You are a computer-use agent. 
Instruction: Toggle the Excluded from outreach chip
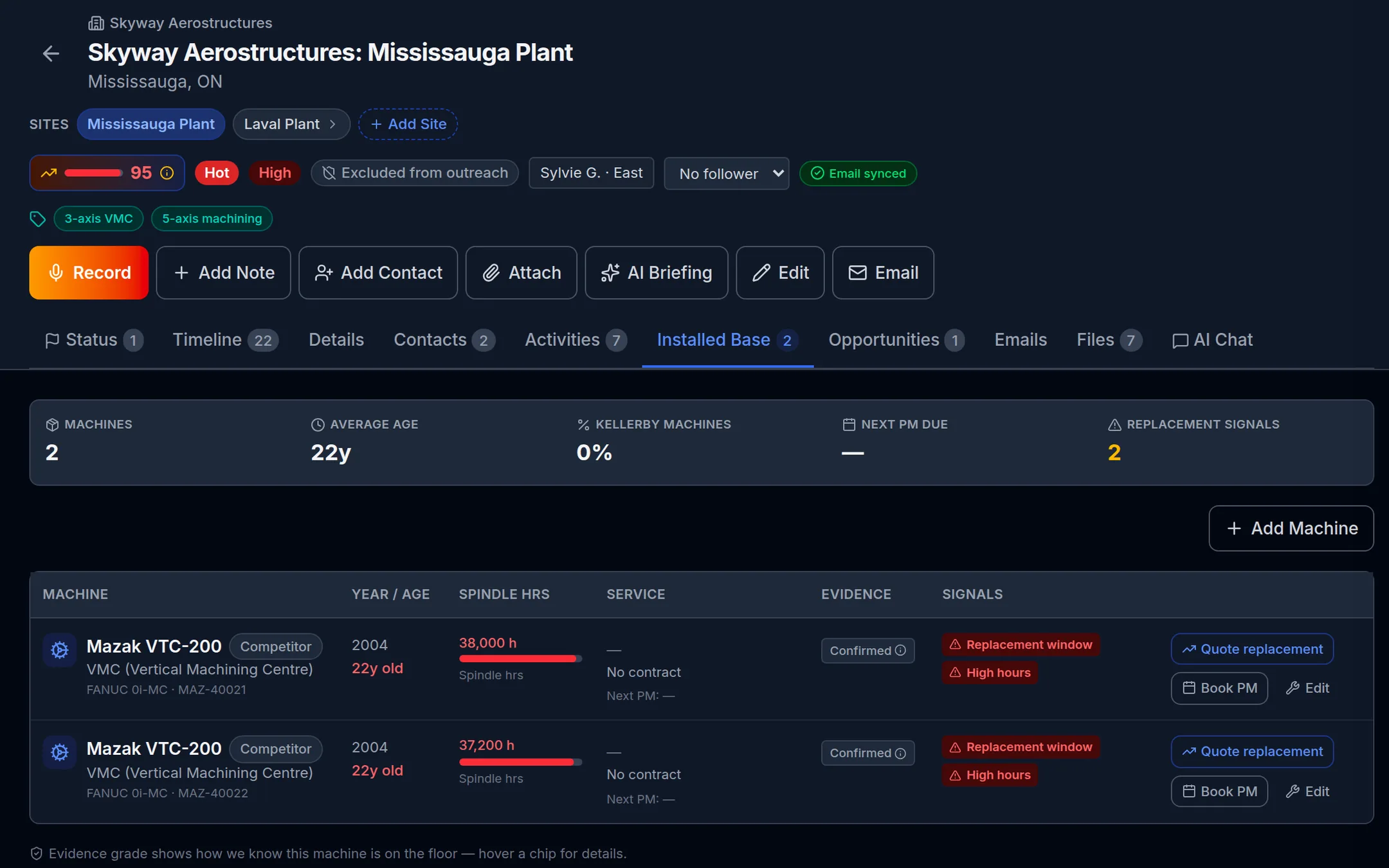coord(415,173)
